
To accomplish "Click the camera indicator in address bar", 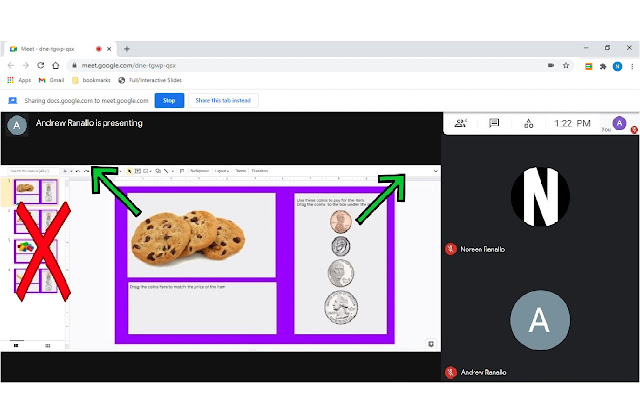I will coord(550,65).
